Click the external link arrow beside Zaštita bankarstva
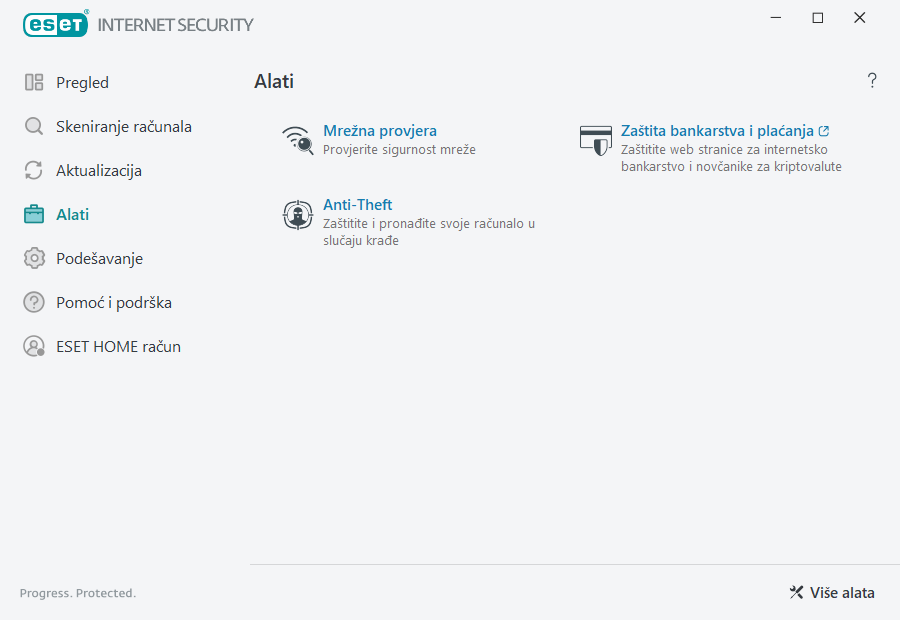The height and width of the screenshot is (620, 900). 823,130
